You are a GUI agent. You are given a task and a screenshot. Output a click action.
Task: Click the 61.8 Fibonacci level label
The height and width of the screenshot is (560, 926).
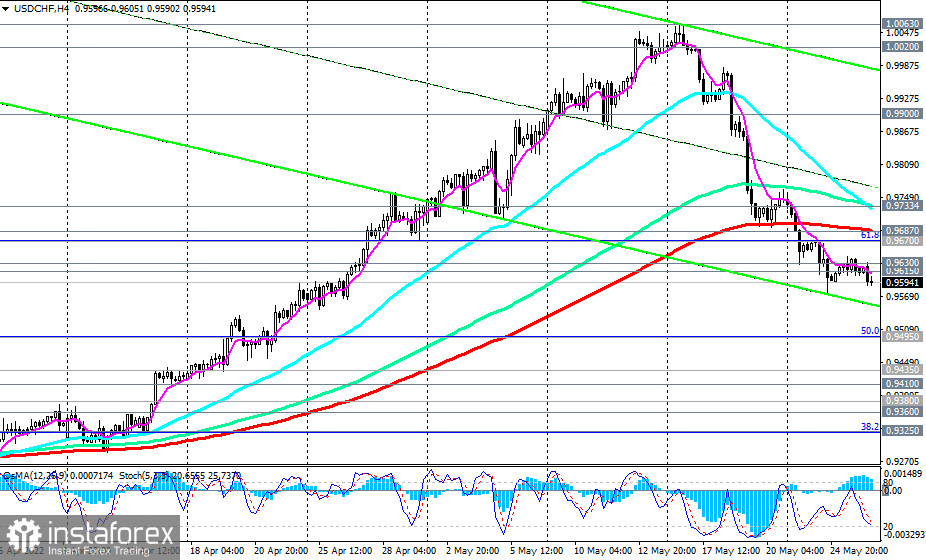870,235
